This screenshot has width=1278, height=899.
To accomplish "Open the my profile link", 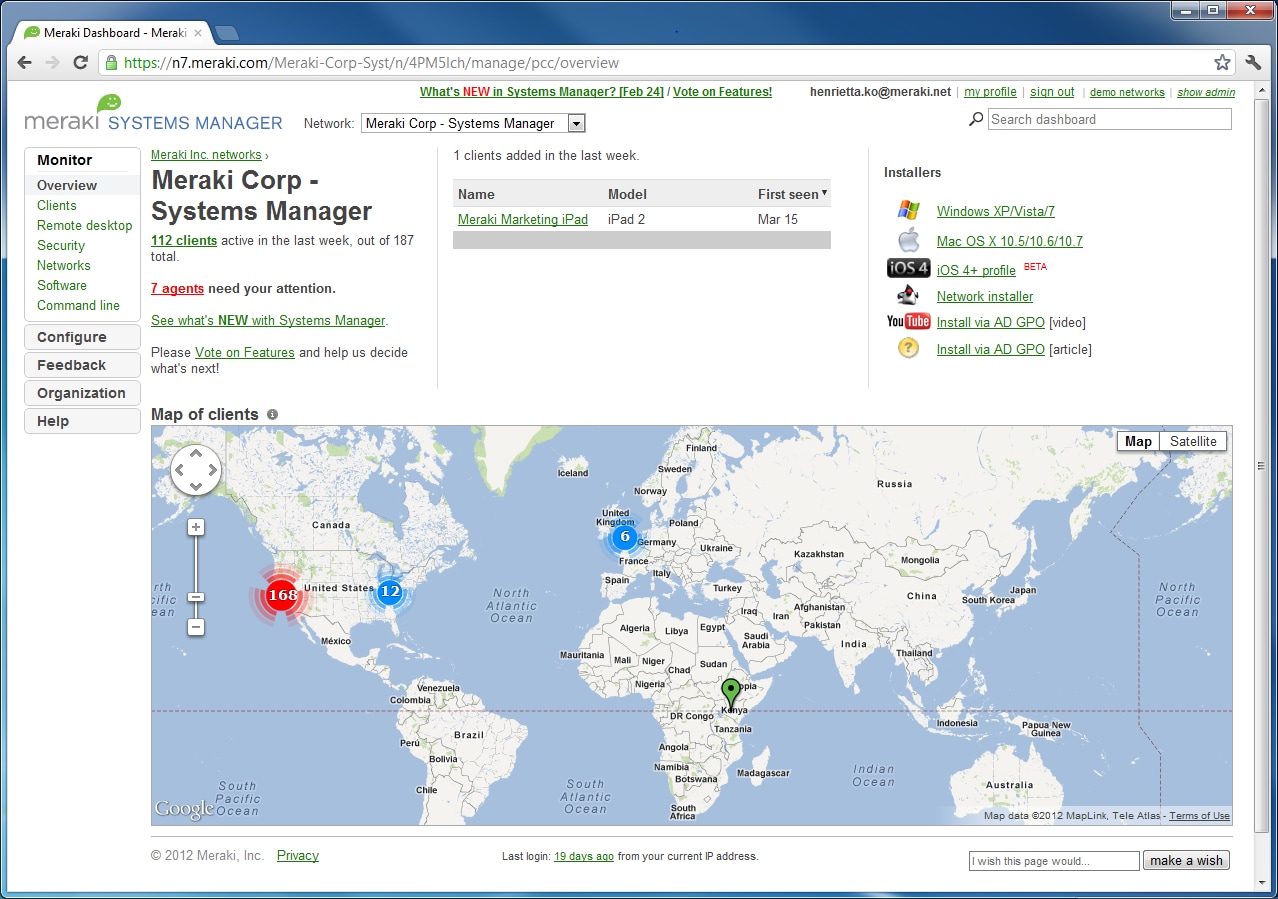I will (x=990, y=92).
